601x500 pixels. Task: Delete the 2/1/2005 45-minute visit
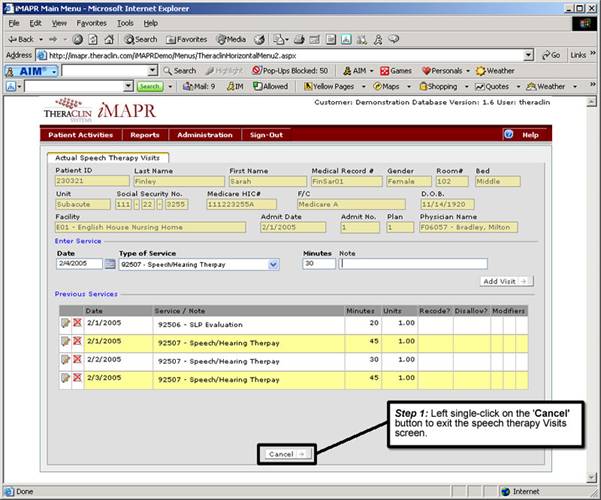pyautogui.click(x=77, y=341)
